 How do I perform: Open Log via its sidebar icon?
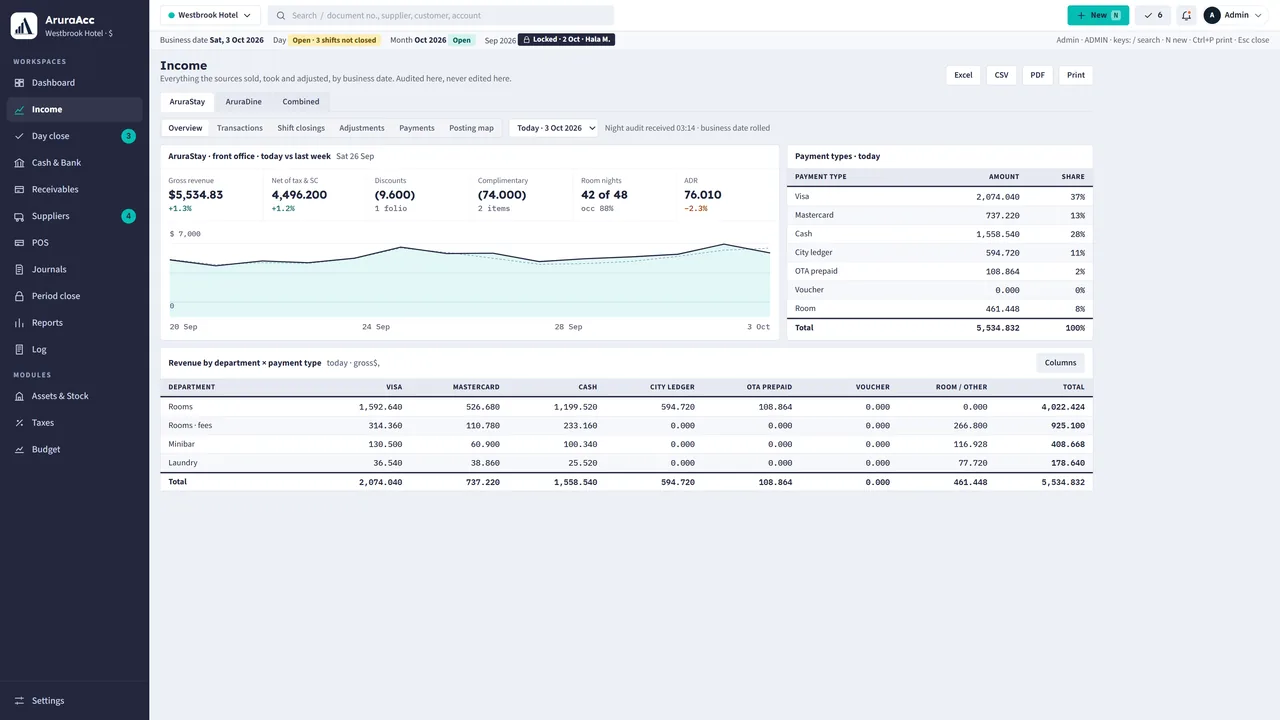pyautogui.click(x=20, y=349)
